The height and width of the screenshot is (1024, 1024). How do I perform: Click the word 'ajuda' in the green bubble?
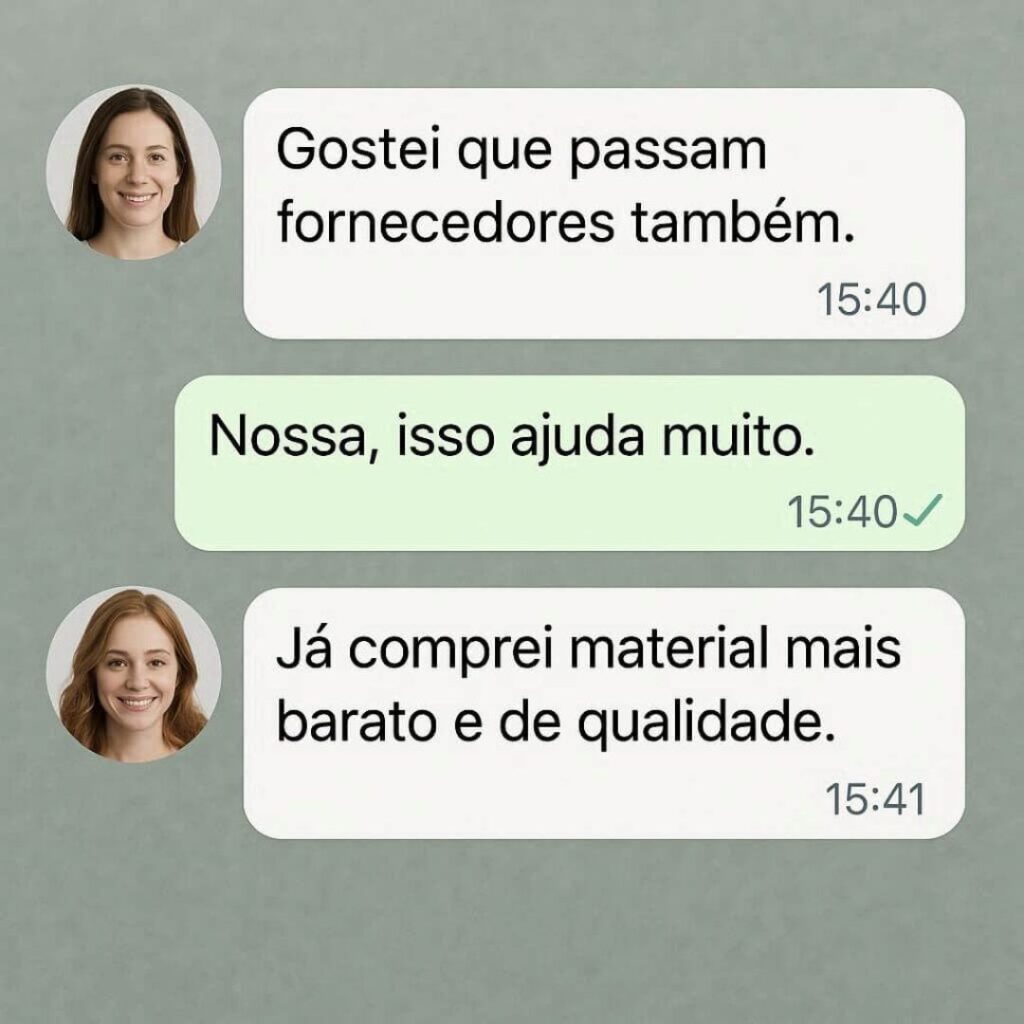(577, 438)
